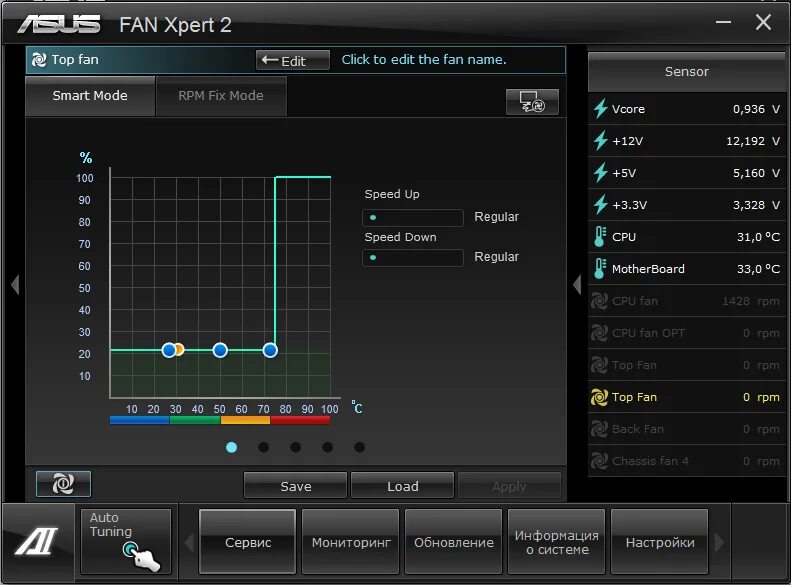Select the second fan page dot
791x585 pixels.
(263, 447)
